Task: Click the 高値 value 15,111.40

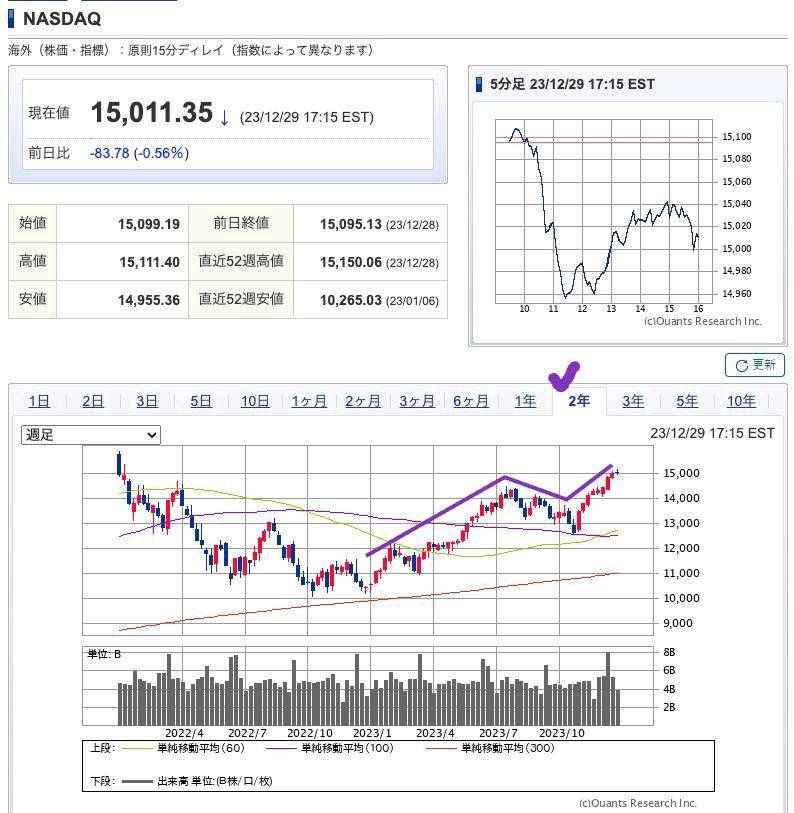Action: click(149, 262)
